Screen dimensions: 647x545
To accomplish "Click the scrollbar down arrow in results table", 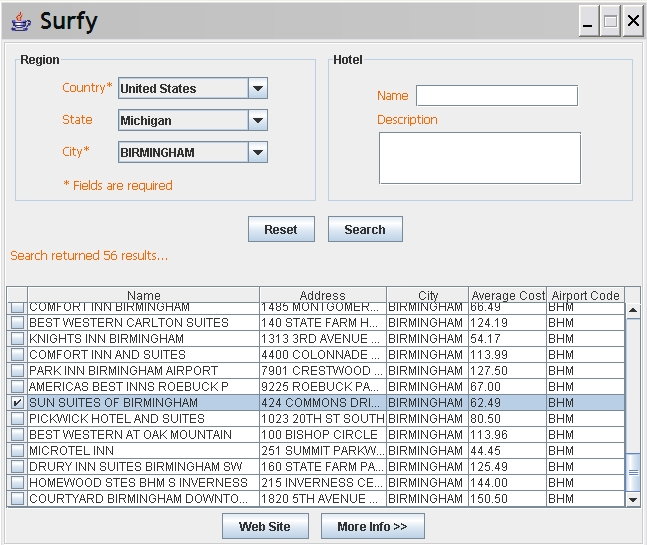I will 633,499.
